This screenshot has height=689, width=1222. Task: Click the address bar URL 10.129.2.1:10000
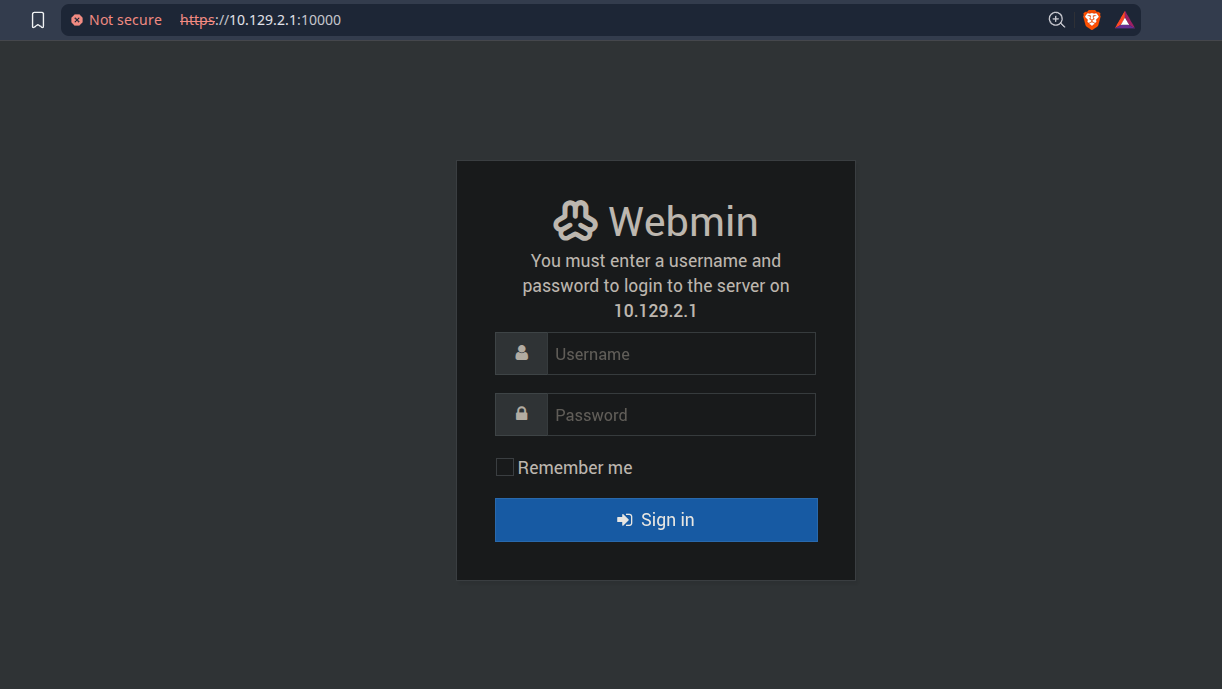point(260,20)
